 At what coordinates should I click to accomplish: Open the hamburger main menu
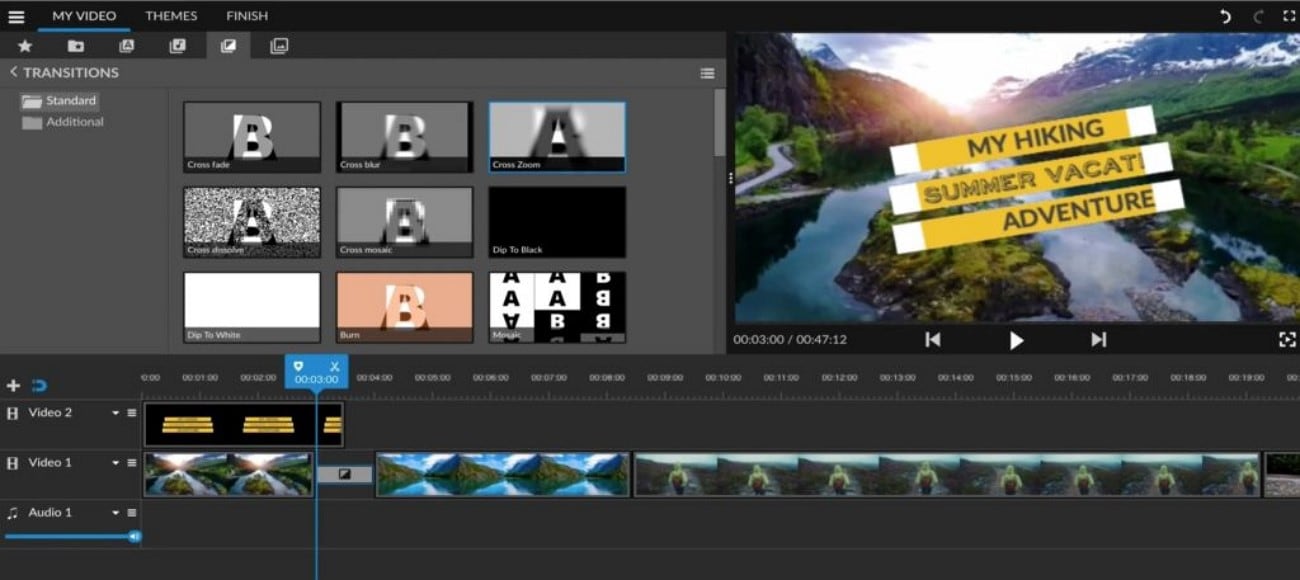pyautogui.click(x=16, y=16)
